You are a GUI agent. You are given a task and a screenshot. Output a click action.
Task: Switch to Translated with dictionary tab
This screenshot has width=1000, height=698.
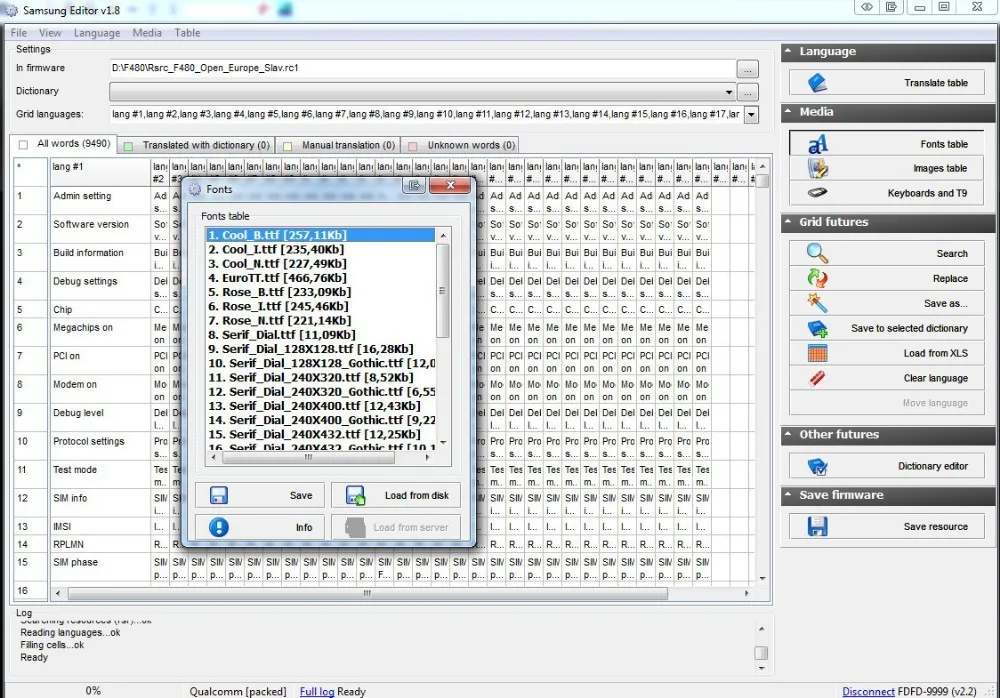point(197,145)
